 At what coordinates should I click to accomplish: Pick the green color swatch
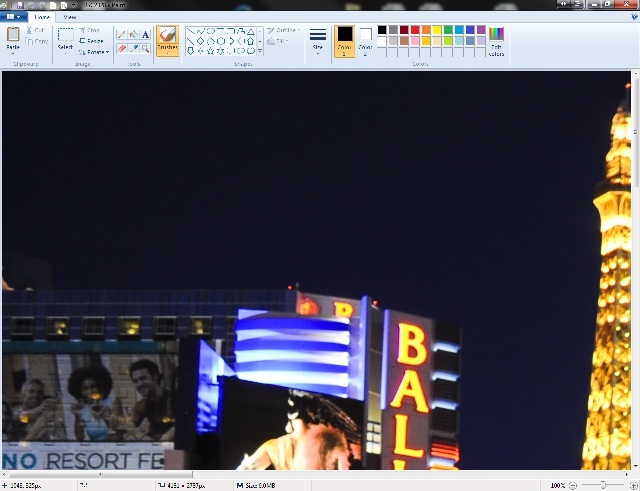tap(448, 30)
